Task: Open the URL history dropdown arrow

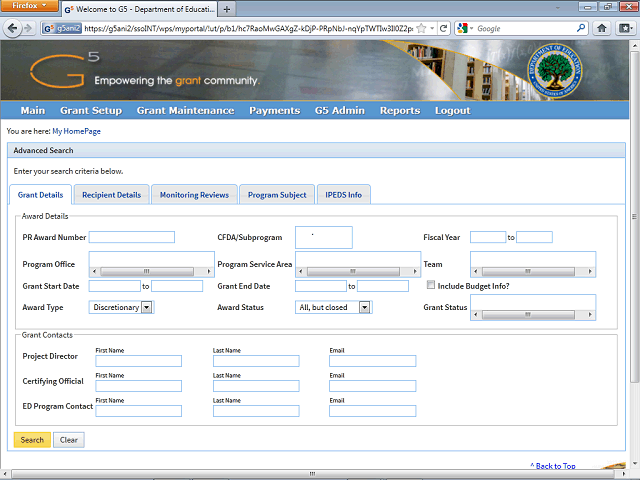Action: coord(432,28)
